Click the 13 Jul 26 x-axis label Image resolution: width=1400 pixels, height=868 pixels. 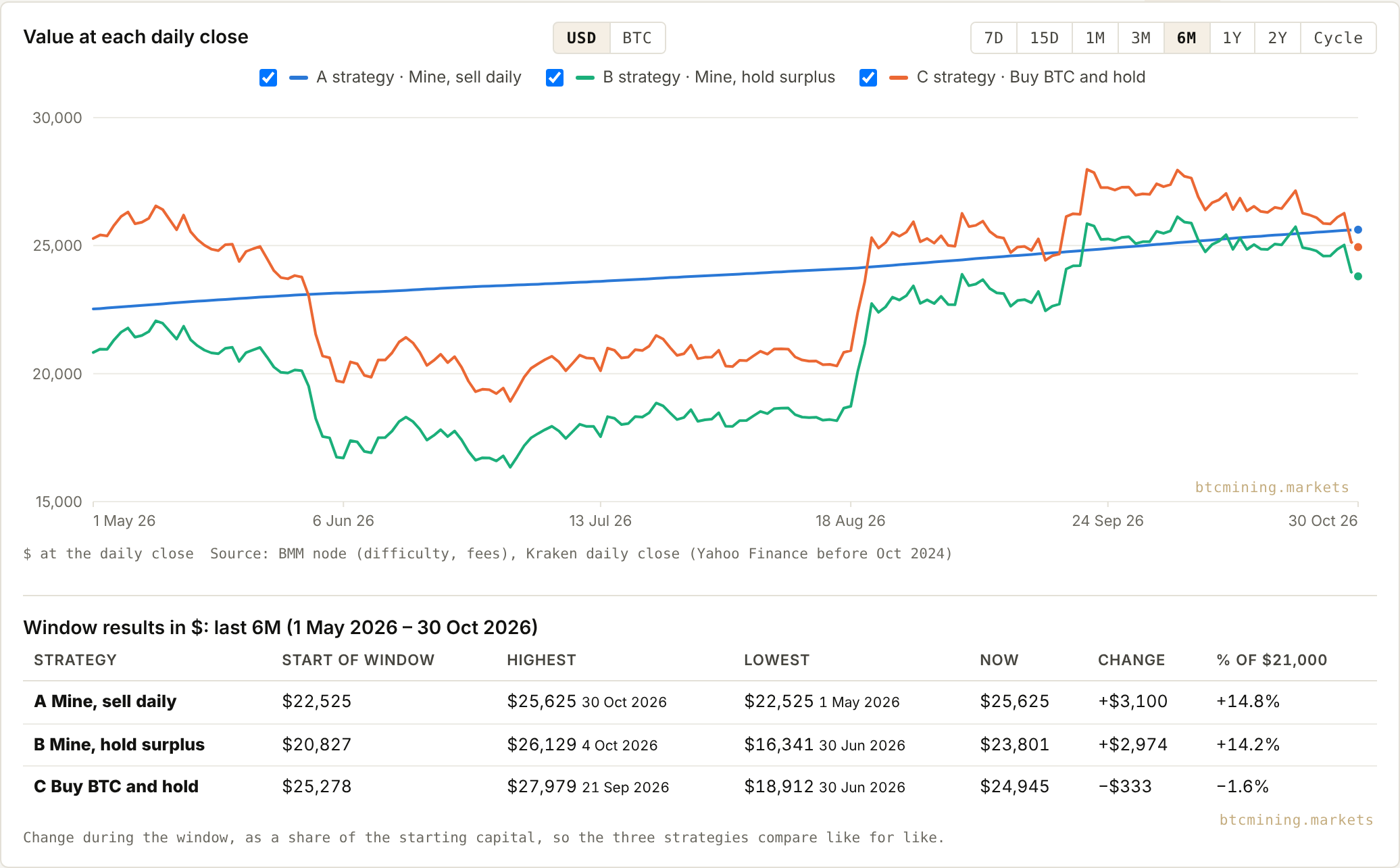pyautogui.click(x=600, y=521)
